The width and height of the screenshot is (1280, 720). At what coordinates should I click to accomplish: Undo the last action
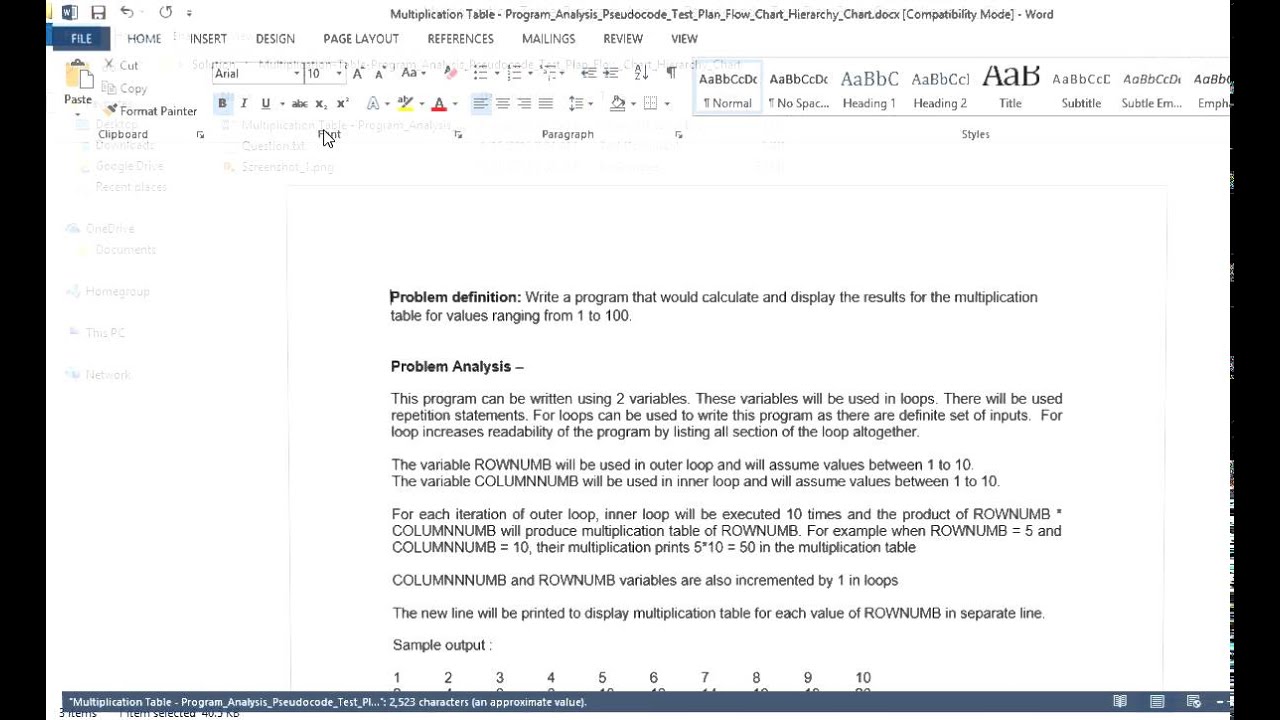click(x=127, y=13)
